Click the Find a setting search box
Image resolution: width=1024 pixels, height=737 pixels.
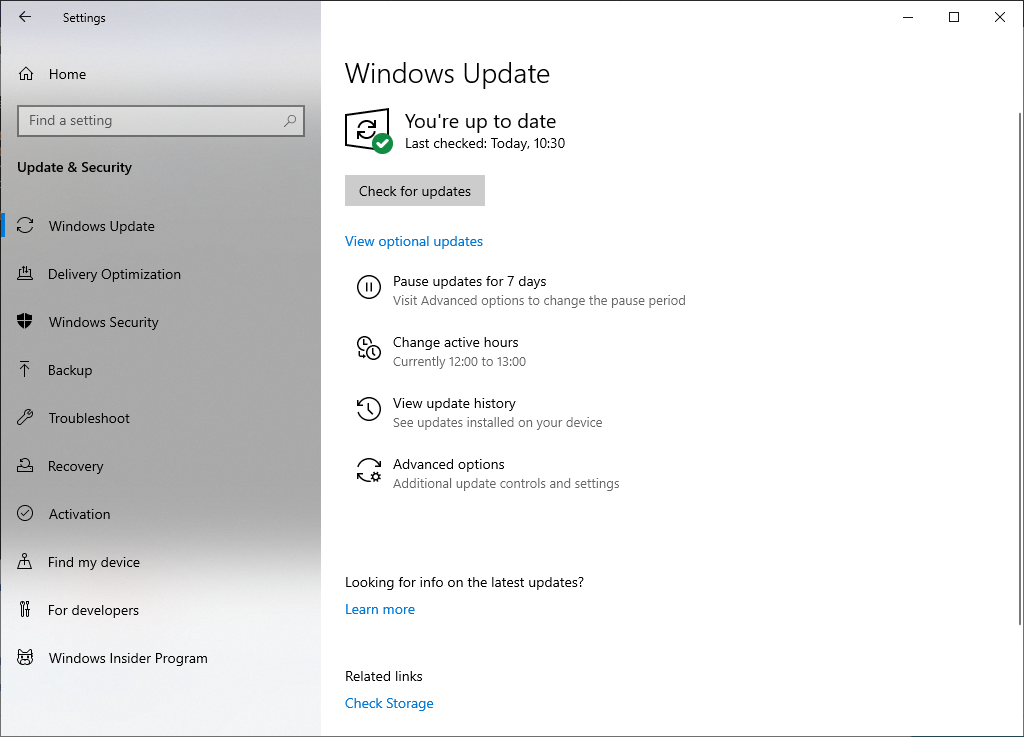pos(161,121)
